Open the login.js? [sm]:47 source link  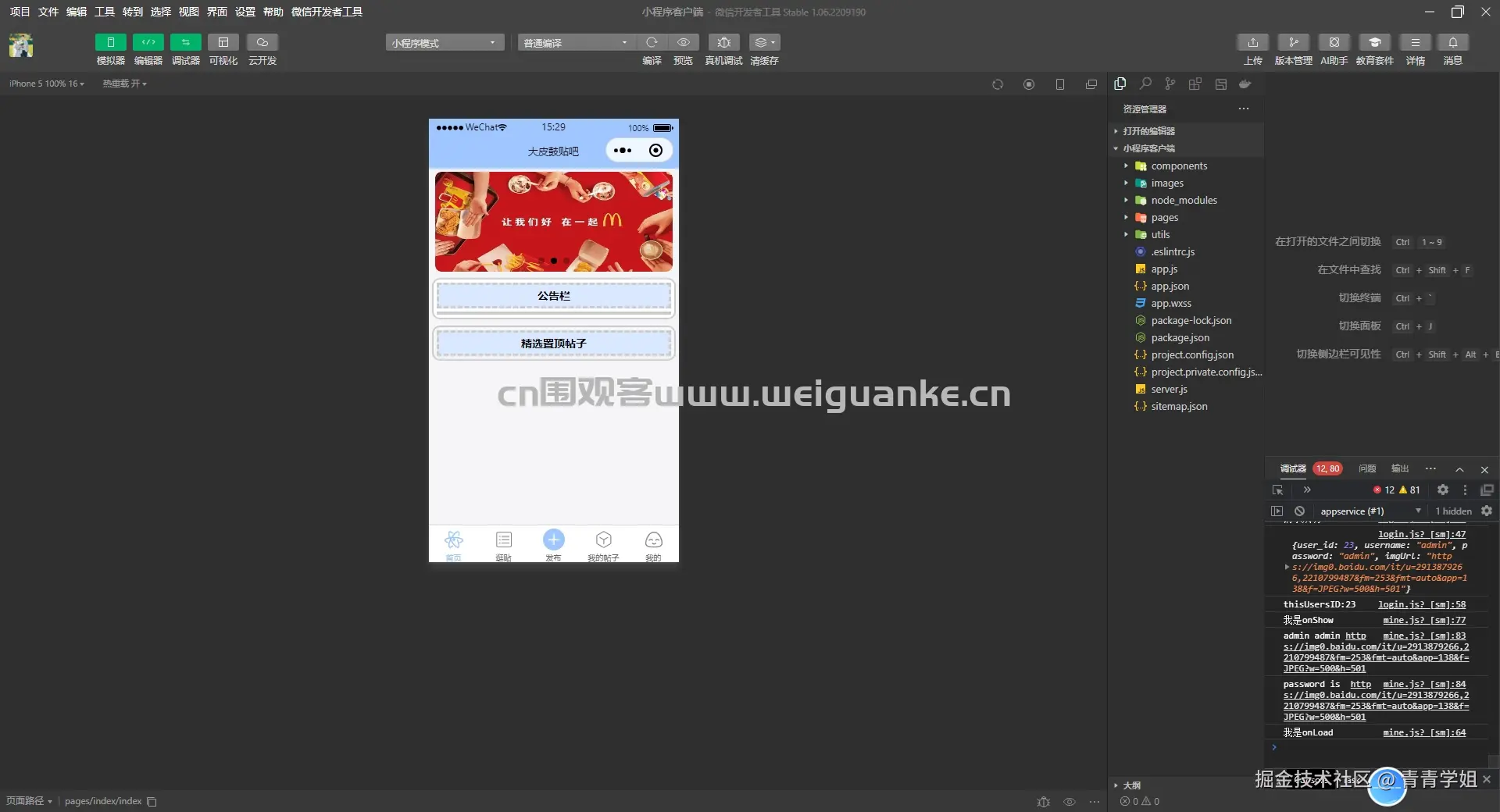click(x=1422, y=534)
